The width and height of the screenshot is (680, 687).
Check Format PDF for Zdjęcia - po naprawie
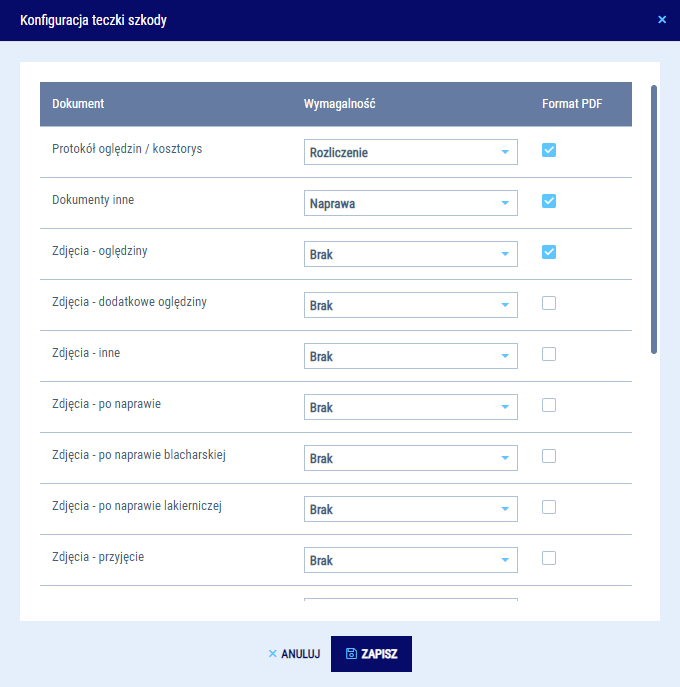tap(549, 405)
